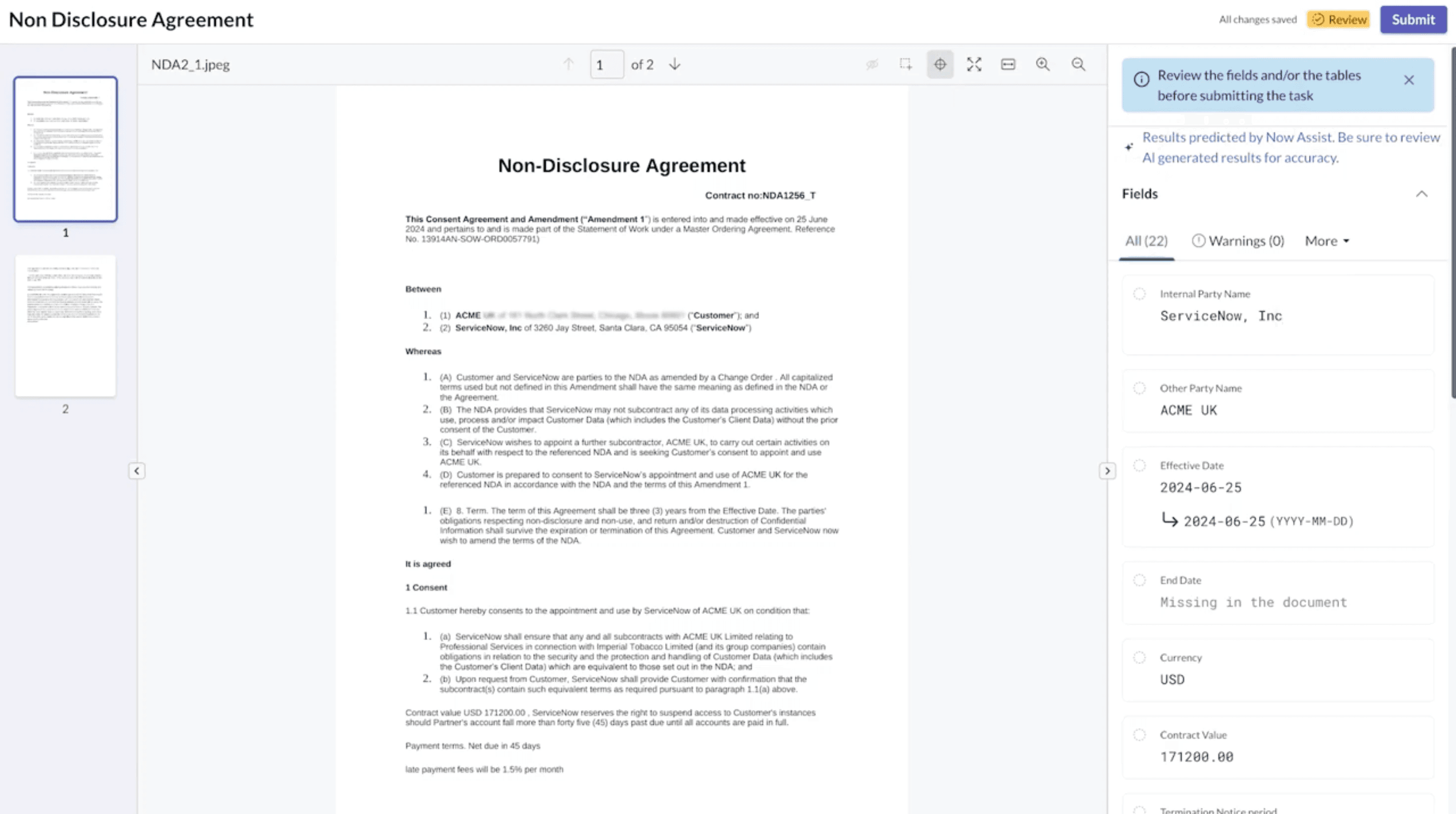This screenshot has width=1456, height=814.
Task: Open the More dropdown filter
Action: tap(1327, 241)
